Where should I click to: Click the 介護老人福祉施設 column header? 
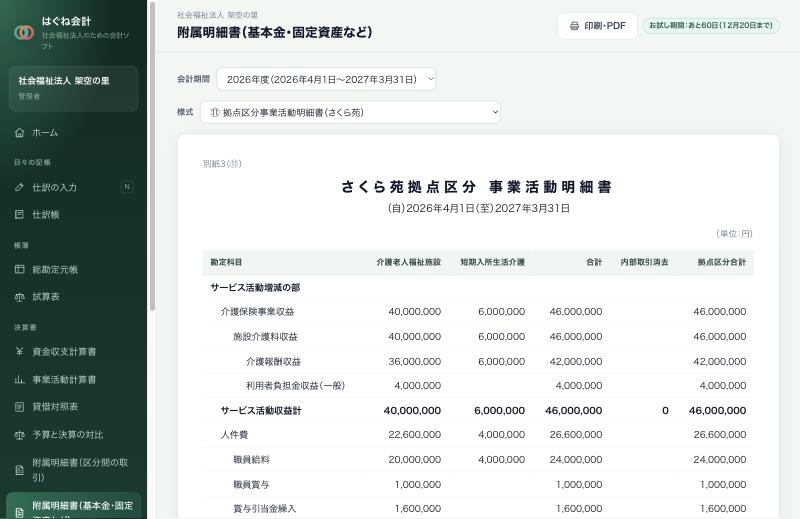[x=409, y=262]
